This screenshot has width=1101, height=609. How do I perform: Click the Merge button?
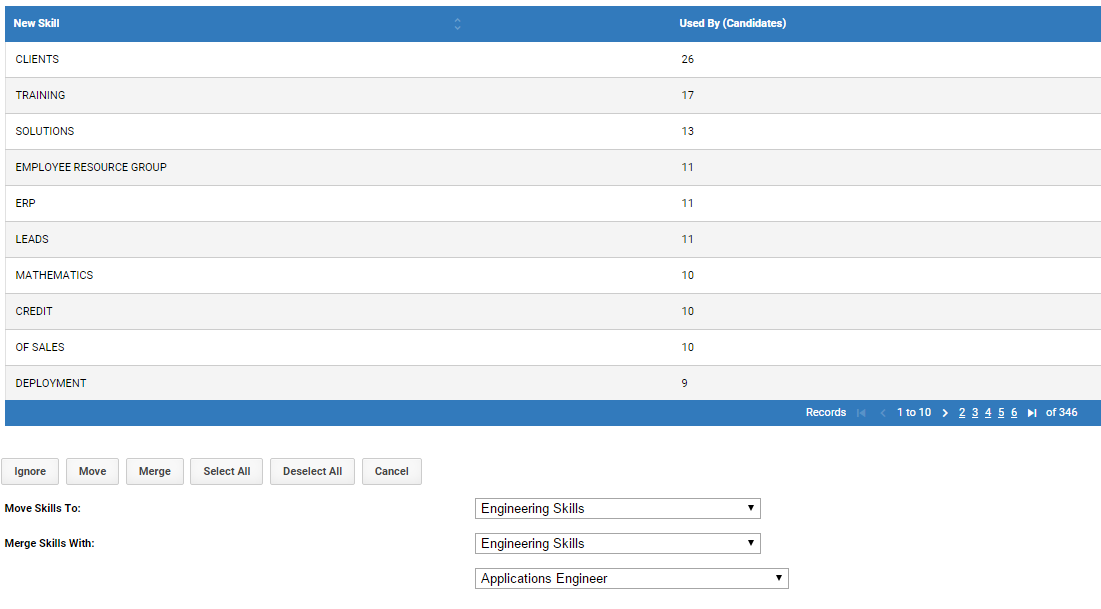pos(154,471)
